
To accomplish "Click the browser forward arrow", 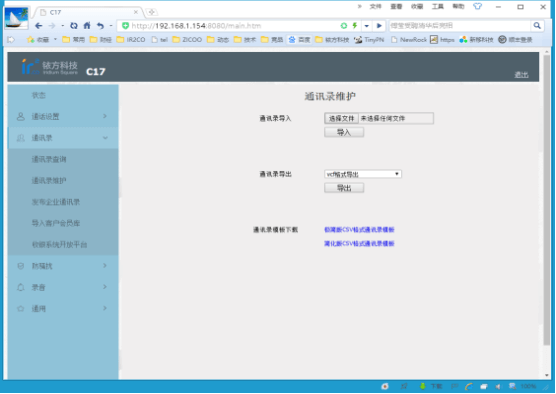I will point(52,26).
